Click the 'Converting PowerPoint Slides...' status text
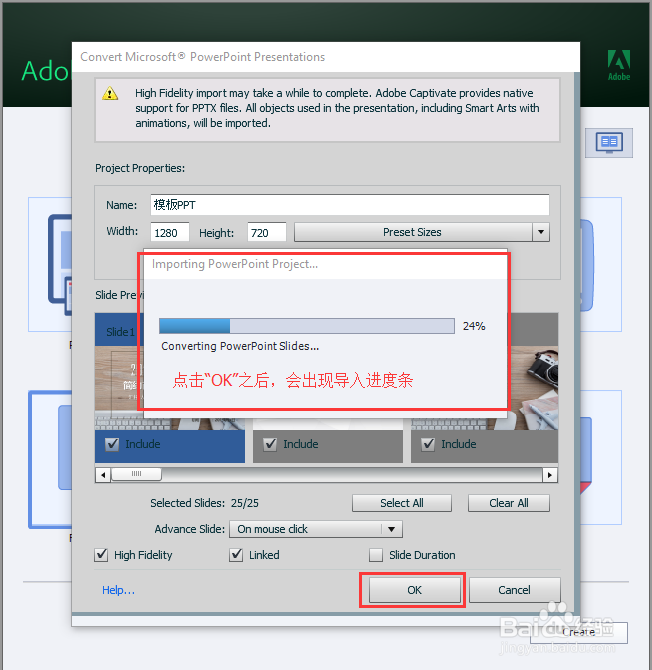 coord(240,346)
